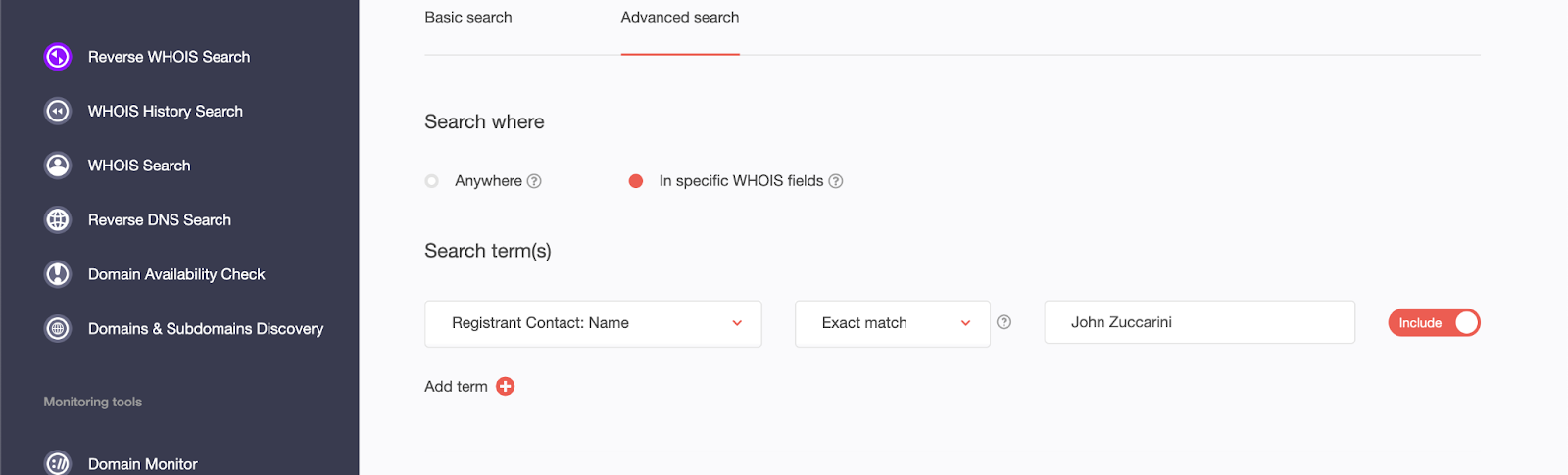
Task: Click the red plus icon beside Add term
Action: pyautogui.click(x=506, y=387)
